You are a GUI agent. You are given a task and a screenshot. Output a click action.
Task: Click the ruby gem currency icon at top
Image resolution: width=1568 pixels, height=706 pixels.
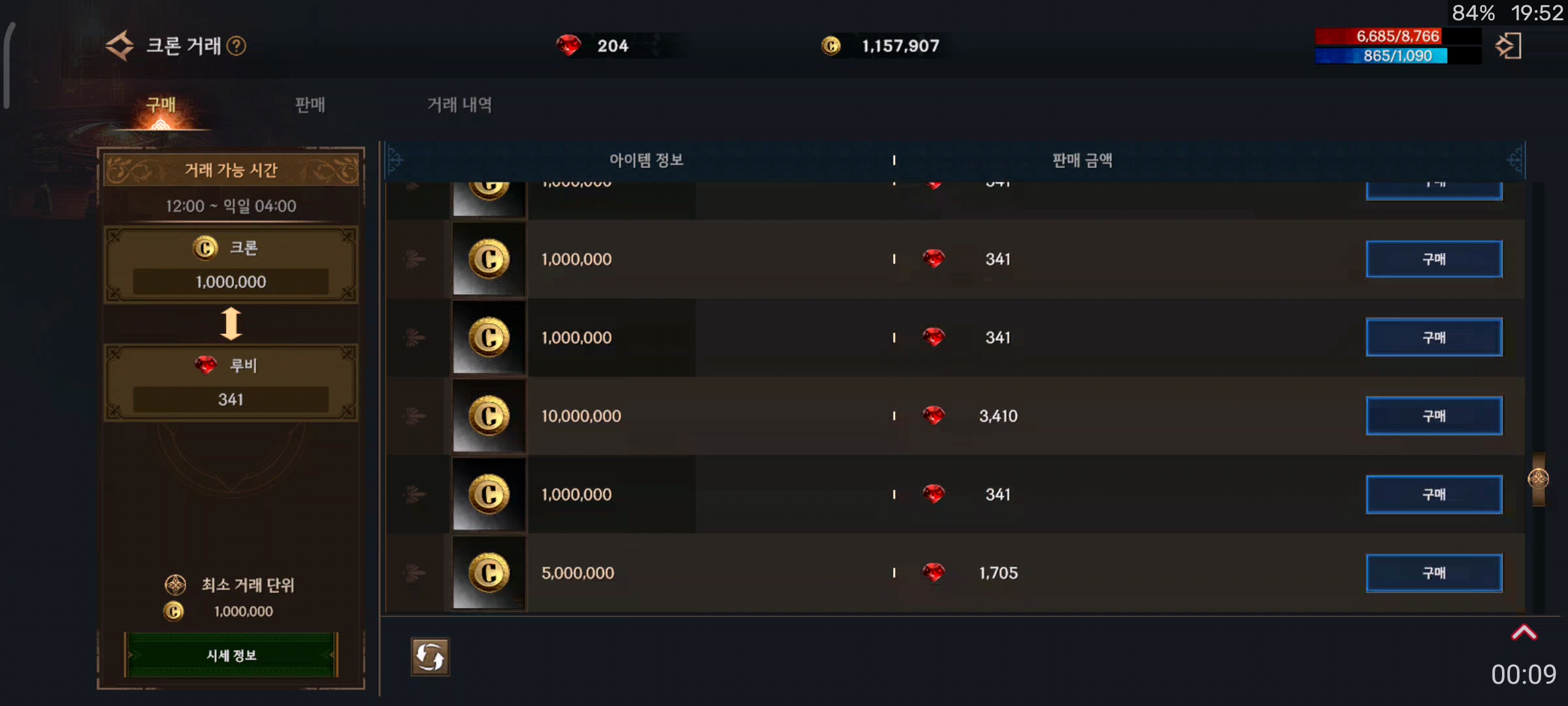(x=568, y=46)
